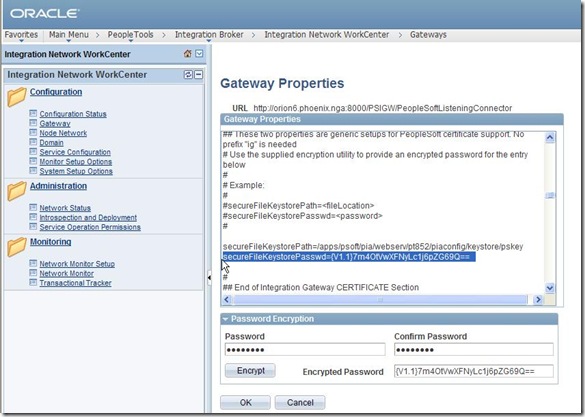
Task: Collapse the left WorkCenter pane with the arrow handle
Action: click(209, 278)
